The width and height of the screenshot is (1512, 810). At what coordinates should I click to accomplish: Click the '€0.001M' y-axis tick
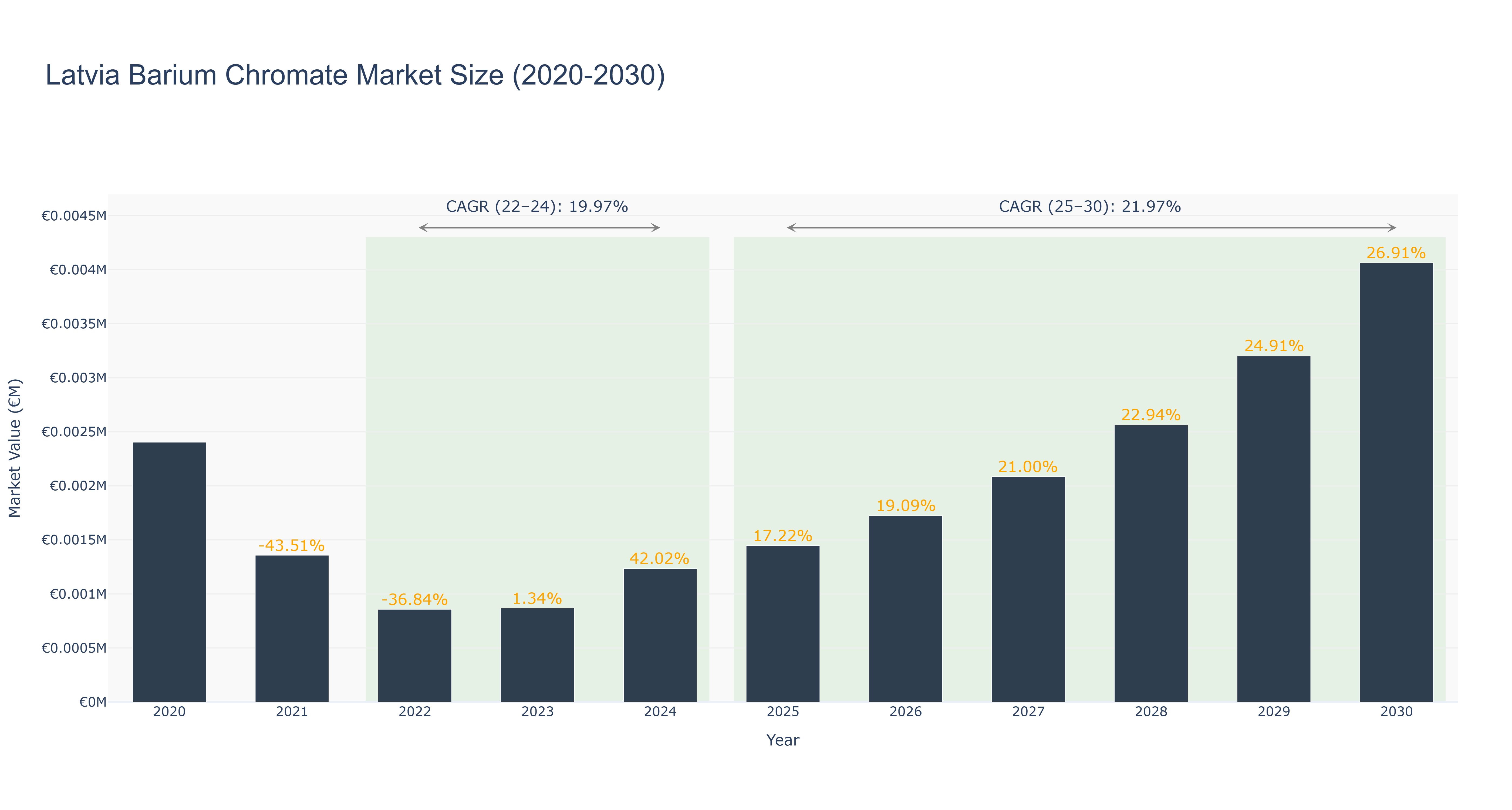[x=78, y=594]
